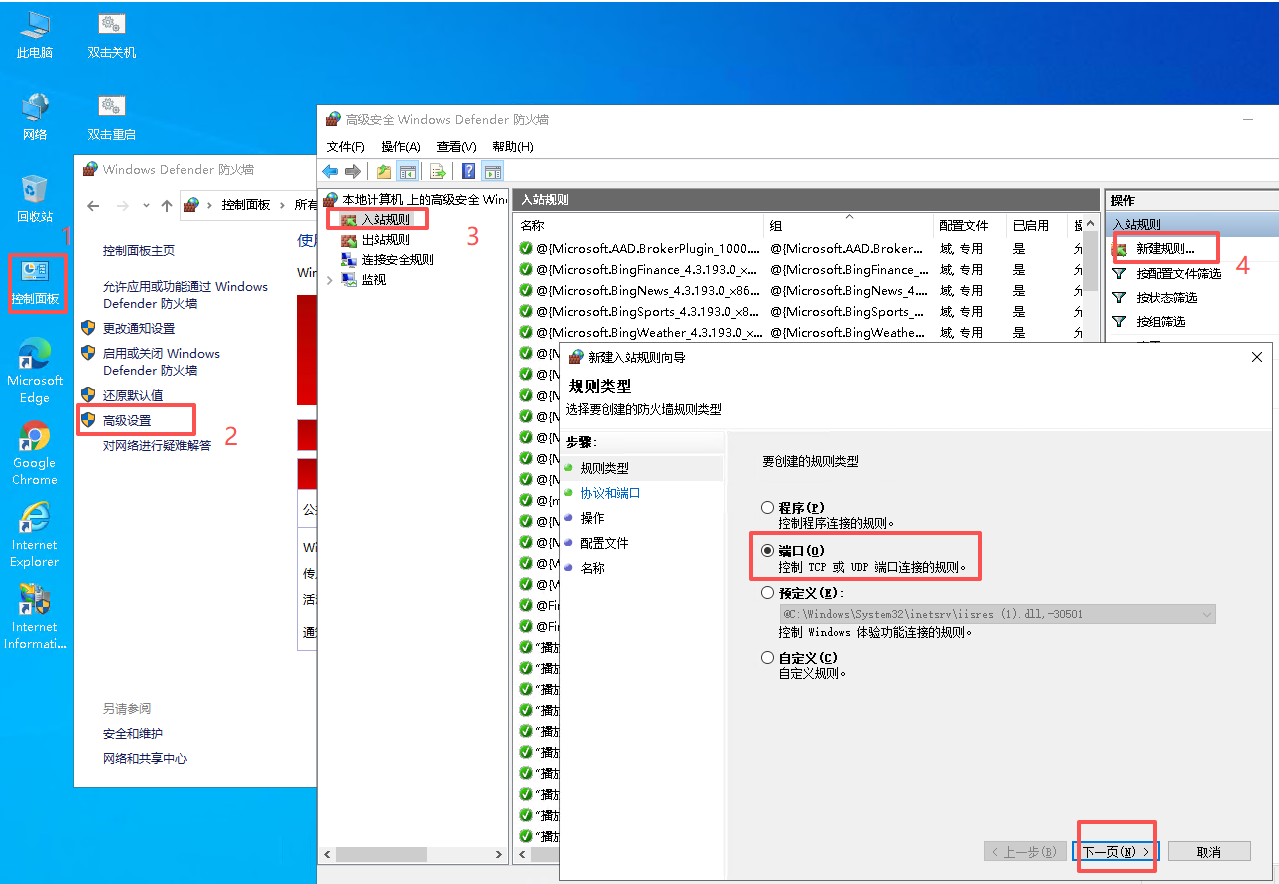Screen dimensions: 1279x884
Task: Expand the 监视 tree node arrow
Action: pyautogui.click(x=330, y=280)
